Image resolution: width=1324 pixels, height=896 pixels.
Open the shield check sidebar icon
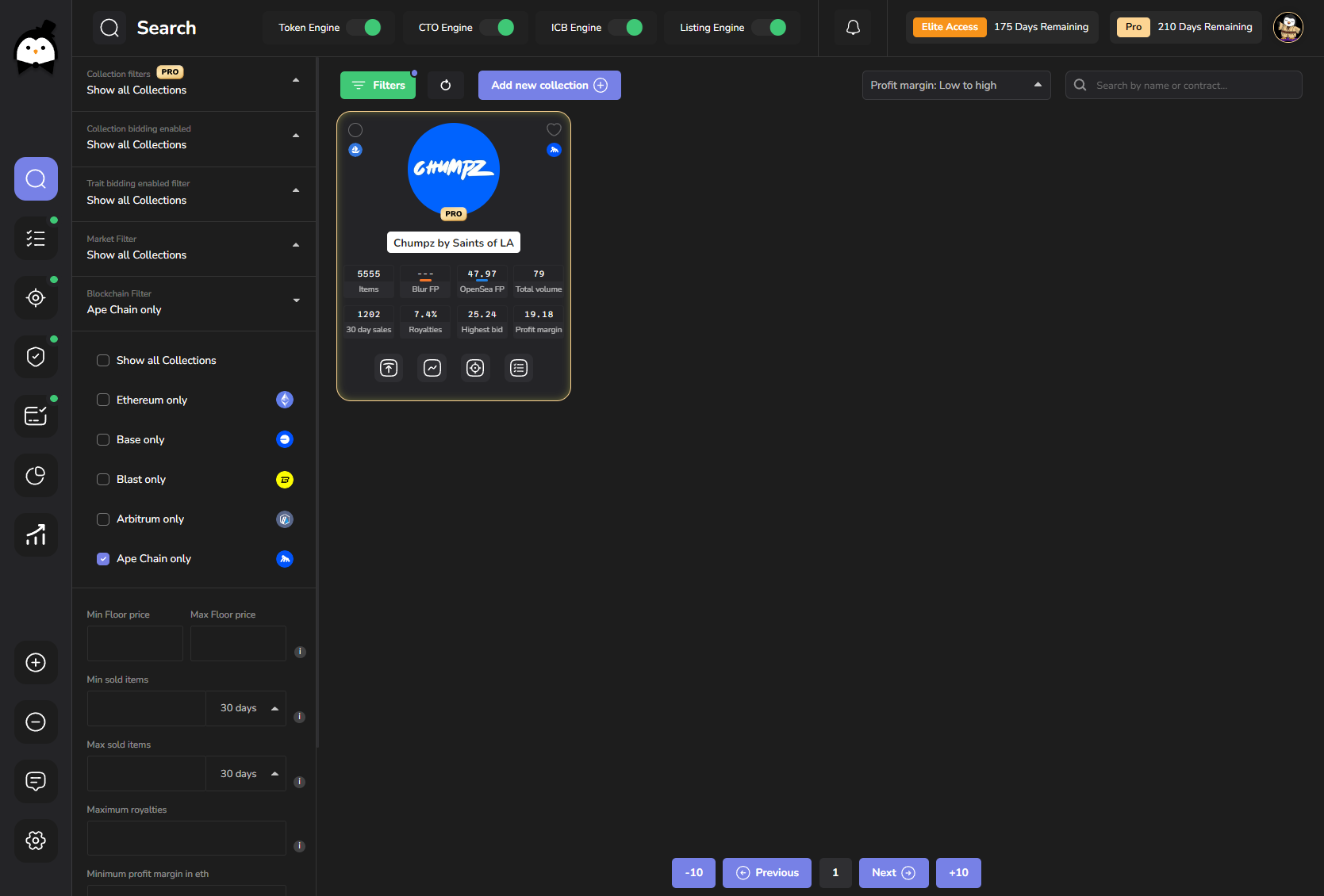click(x=36, y=357)
